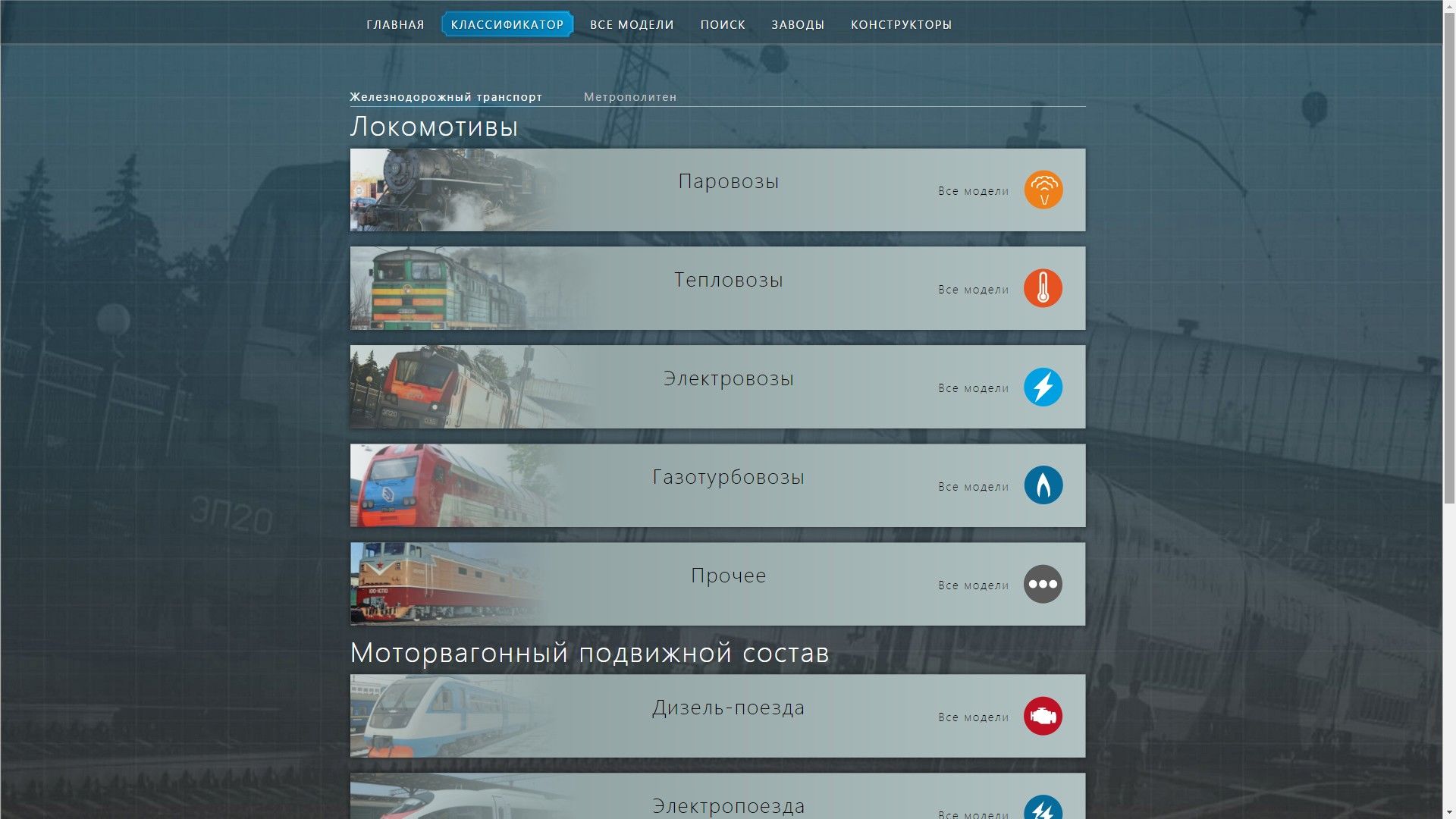Click the steam locomotive thumbnail photo
The image size is (1456, 819).
(455, 190)
